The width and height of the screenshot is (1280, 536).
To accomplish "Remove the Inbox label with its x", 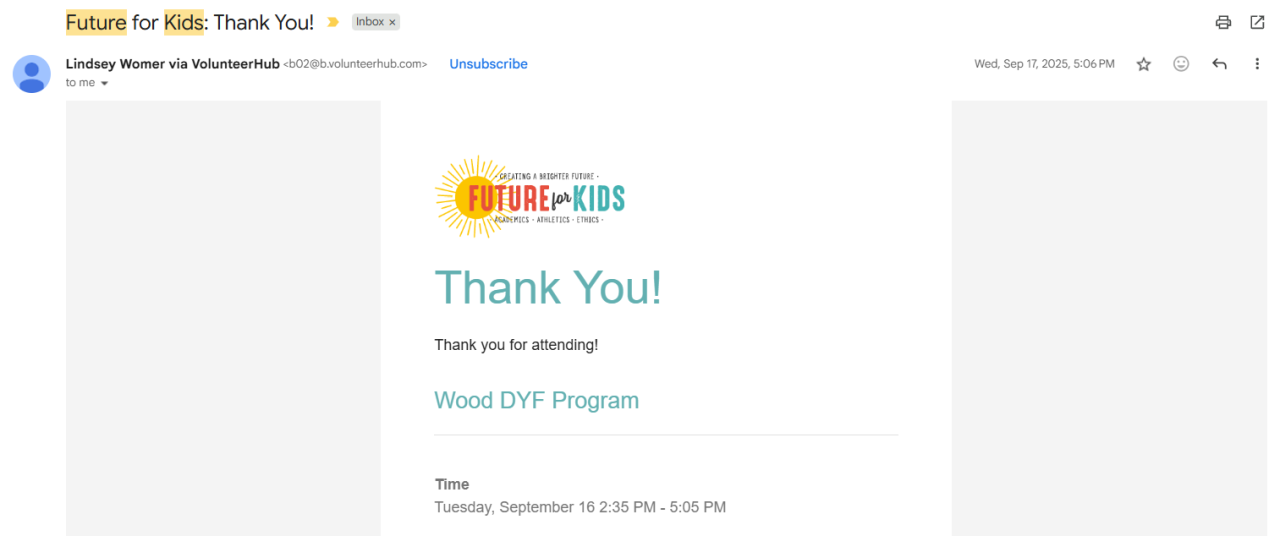I will [392, 22].
